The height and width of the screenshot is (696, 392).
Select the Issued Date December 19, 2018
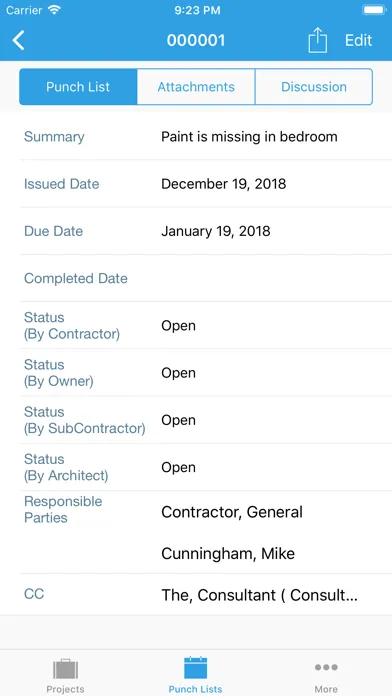tap(223, 184)
